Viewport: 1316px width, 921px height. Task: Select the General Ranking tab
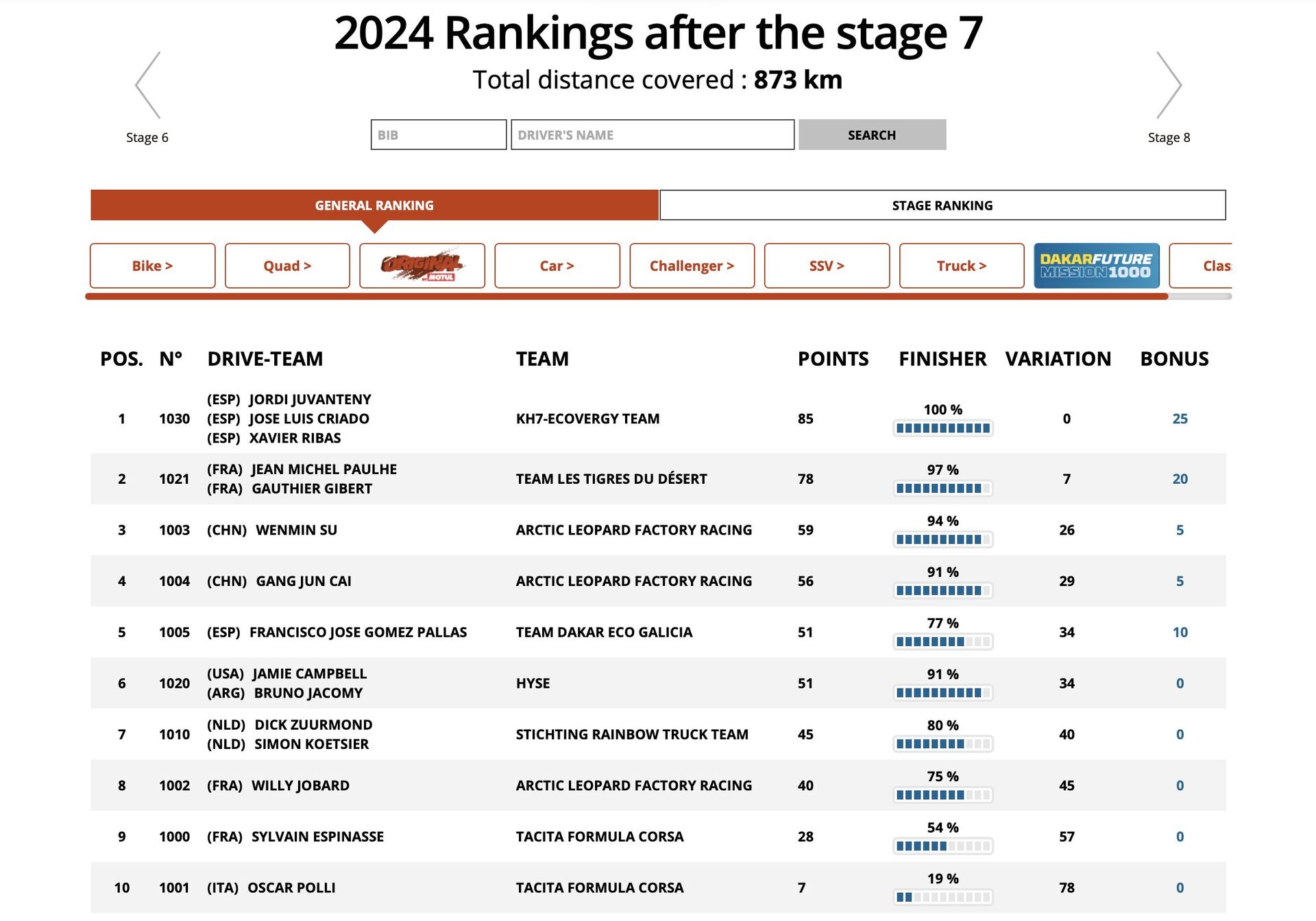[x=374, y=205]
